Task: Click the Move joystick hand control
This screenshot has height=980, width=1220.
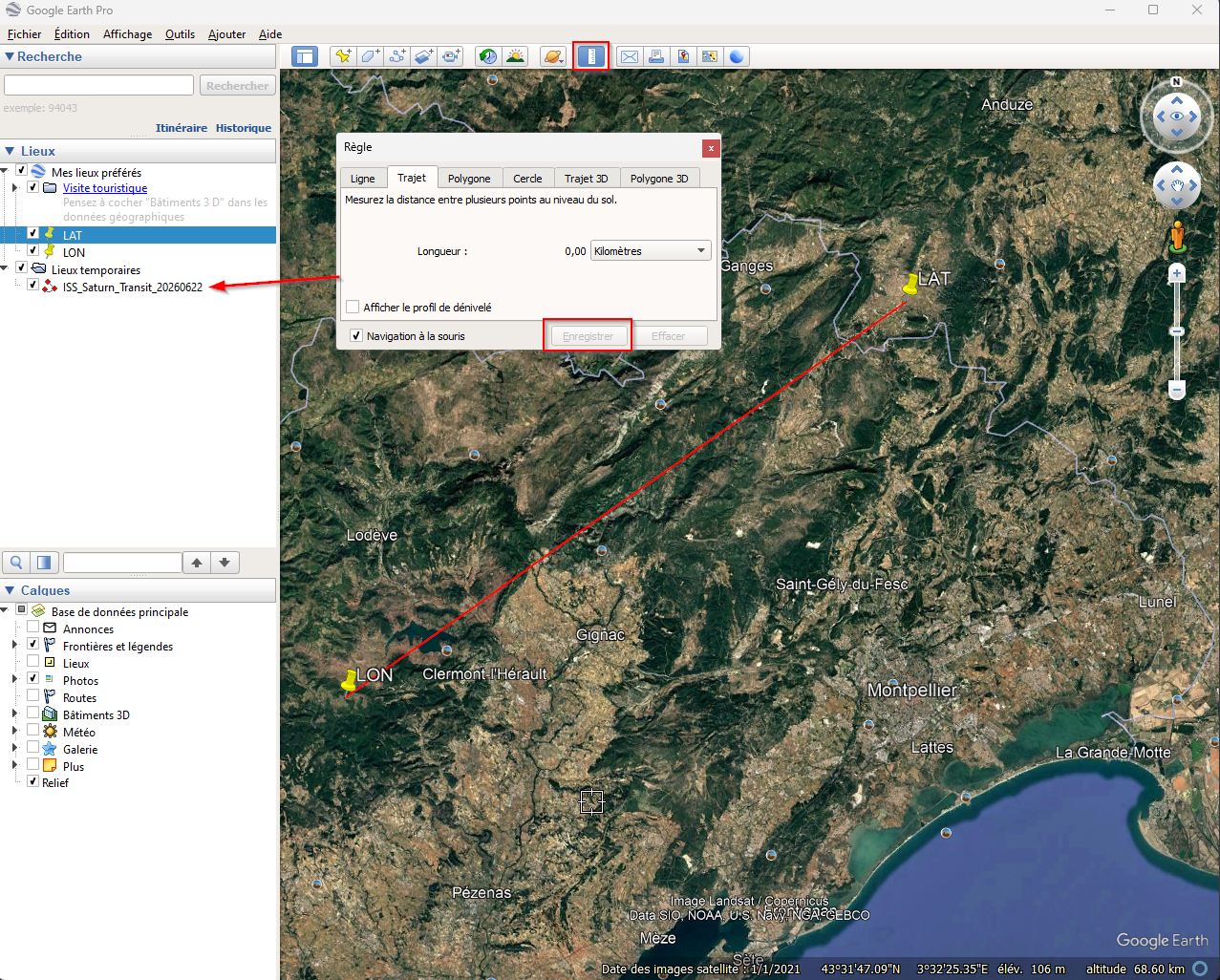Action: pos(1177,185)
